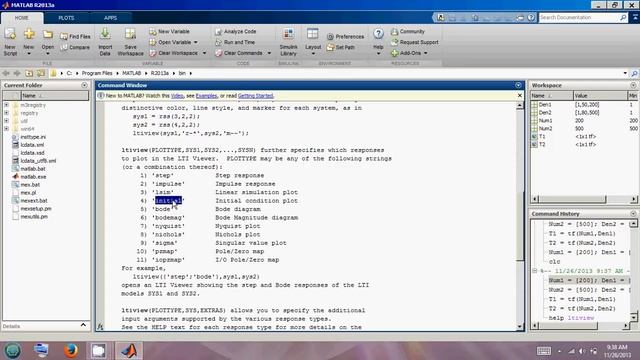Click the forward arrow in address bar
640x360 pixels.
coord(17,73)
